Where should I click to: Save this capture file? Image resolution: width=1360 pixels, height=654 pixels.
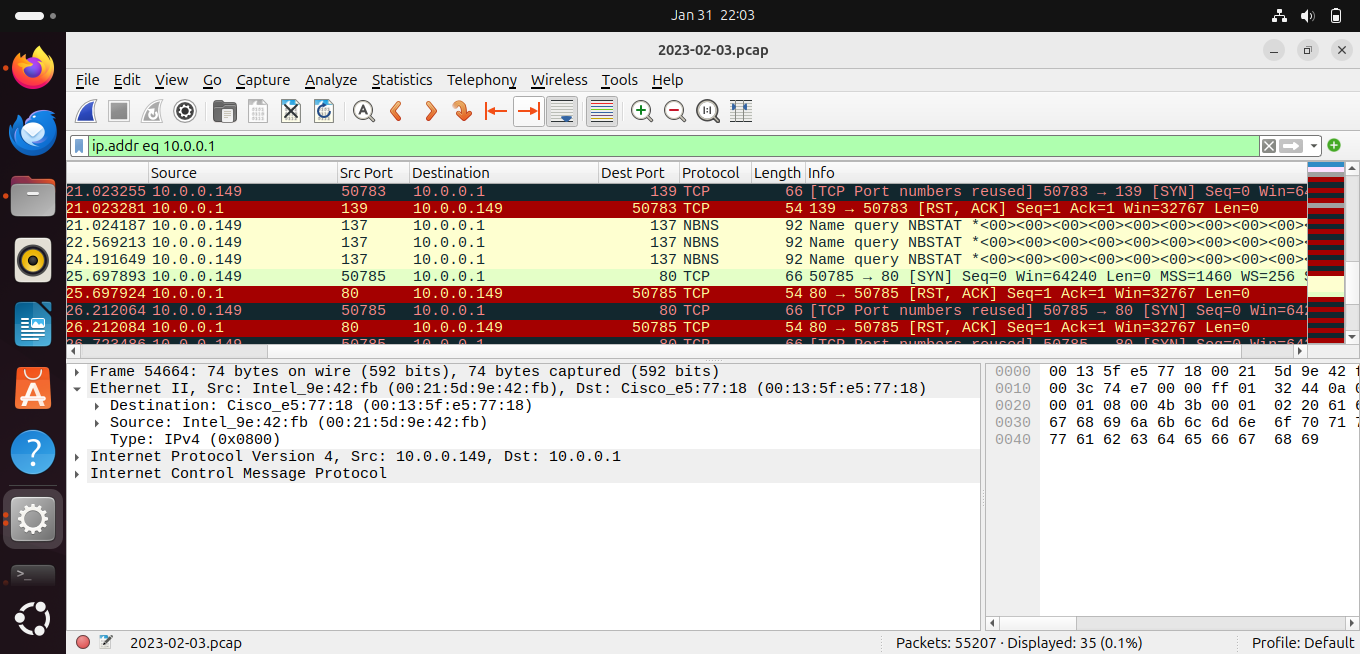pos(258,111)
